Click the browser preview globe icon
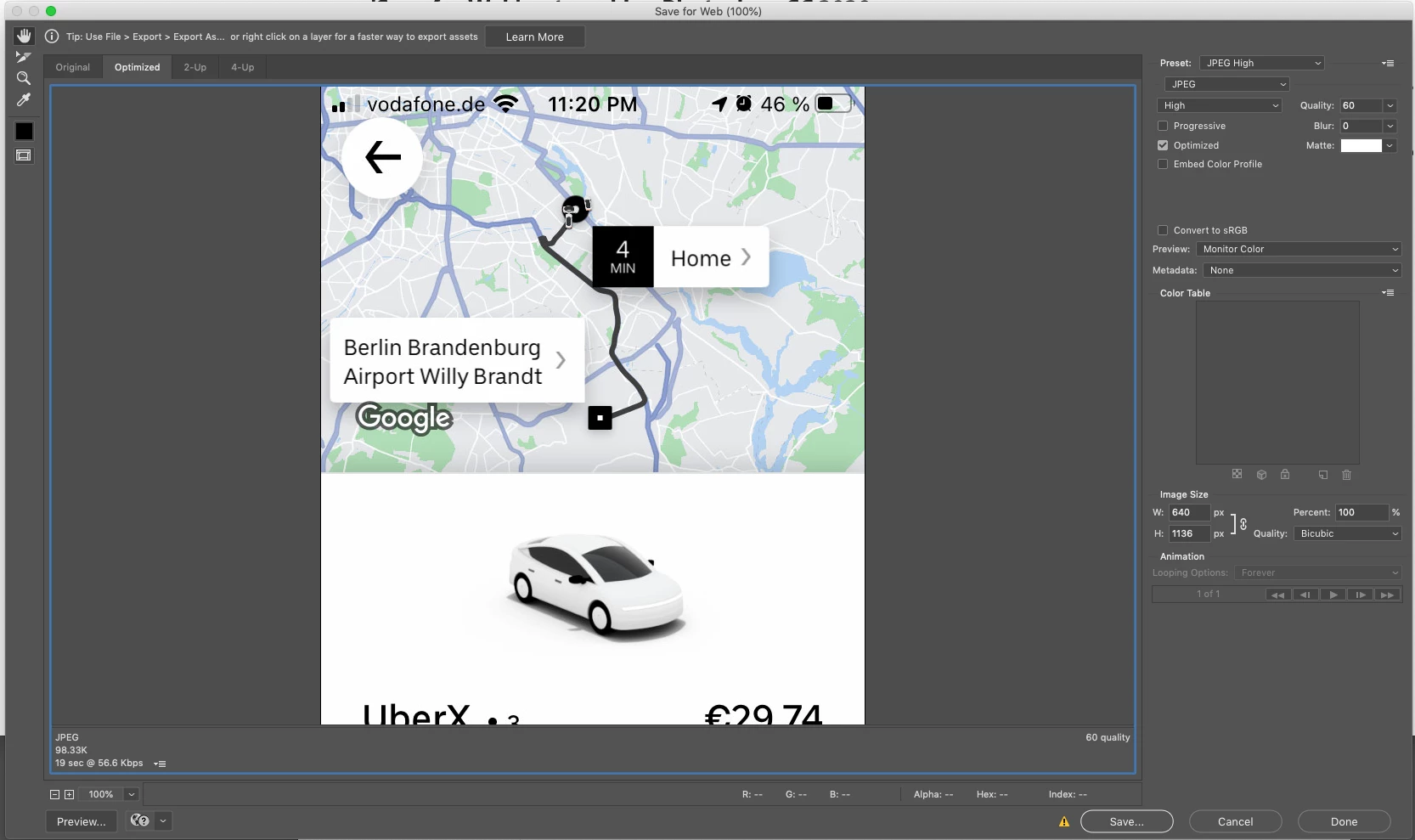Viewport: 1415px width, 840px height. [x=140, y=820]
